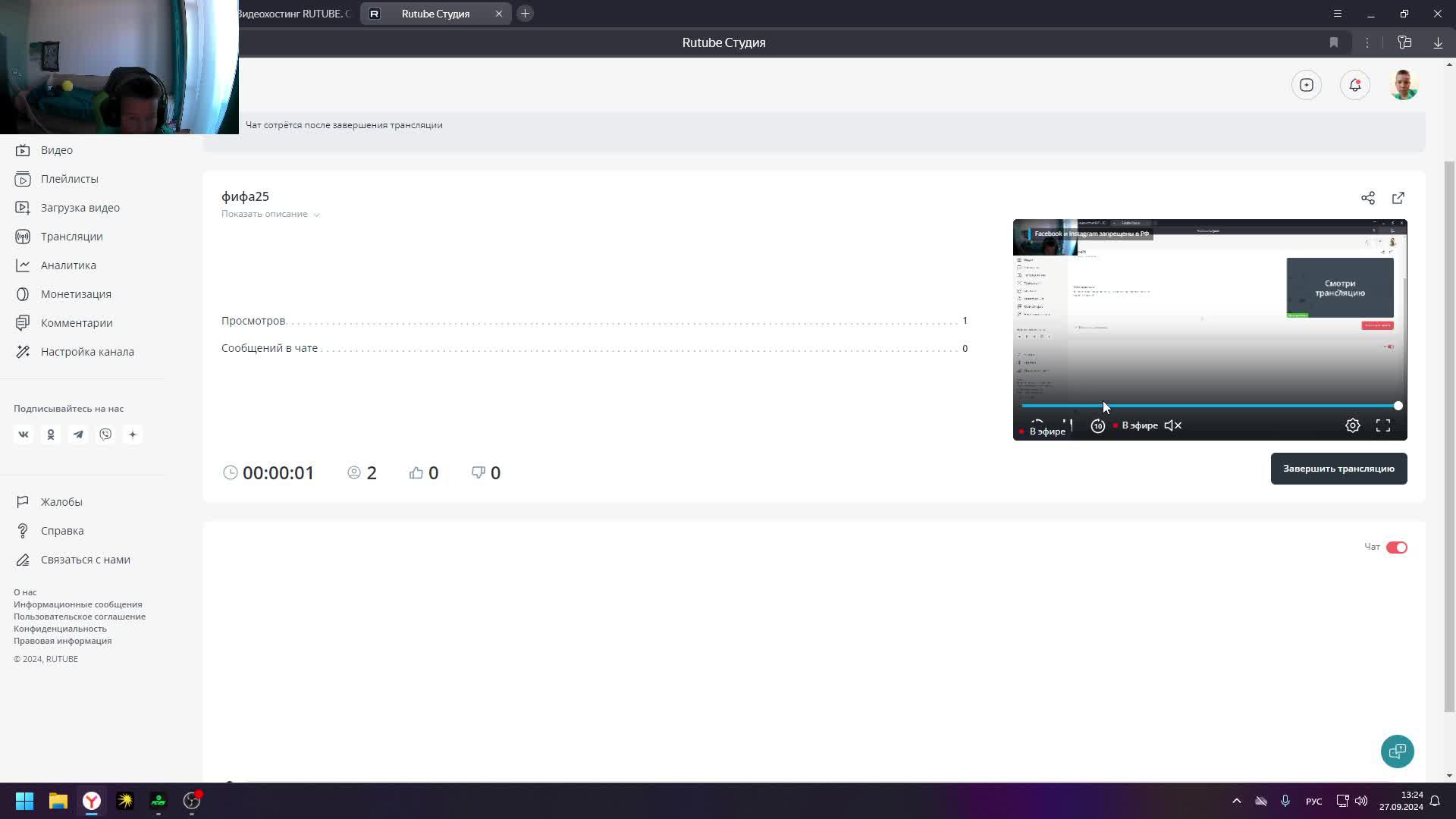Toggle the Чат switch off
This screenshot has height=819, width=1456.
[1396, 548]
